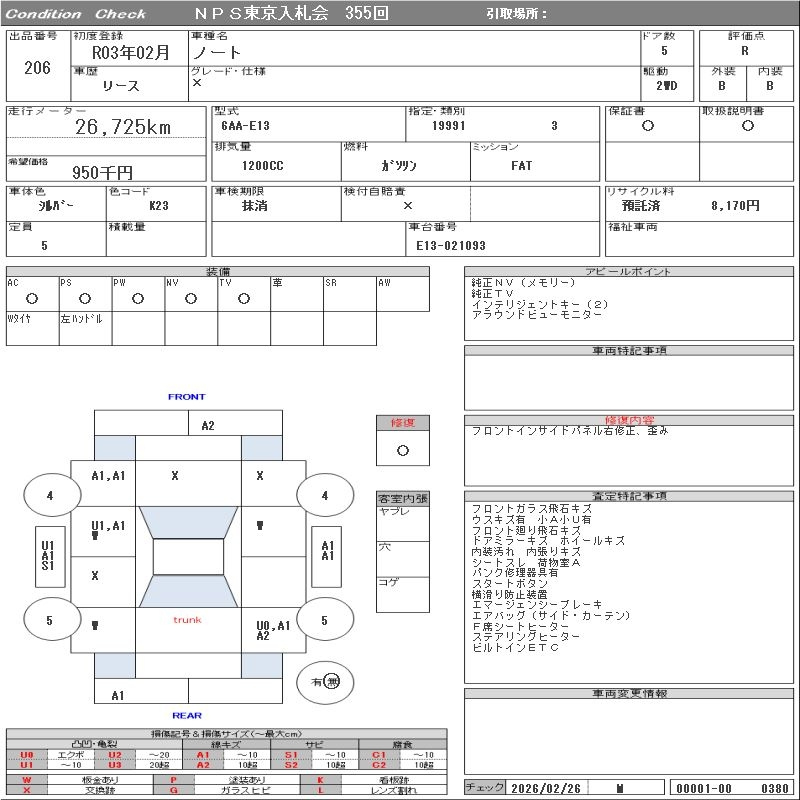Image resolution: width=800 pixels, height=800 pixels.
Task: Click the 26,725km mileage field
Action: [x=123, y=127]
